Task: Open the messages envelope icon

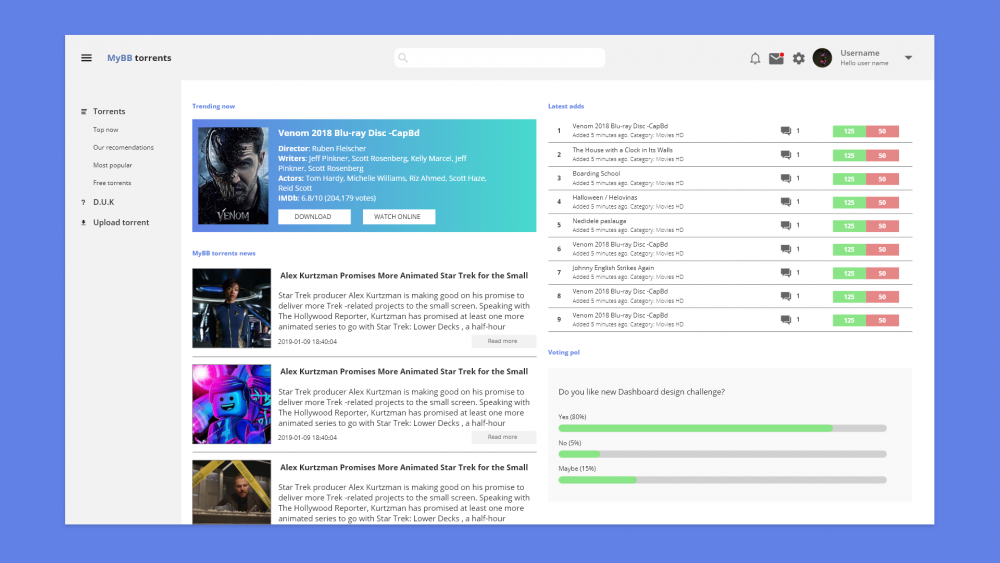Action: (776, 59)
